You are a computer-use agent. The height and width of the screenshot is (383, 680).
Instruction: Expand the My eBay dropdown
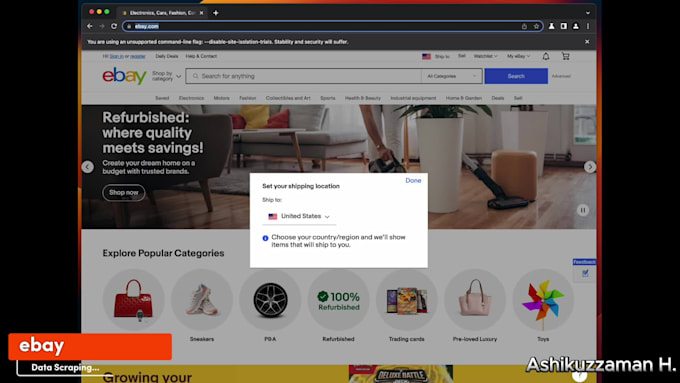[519, 56]
